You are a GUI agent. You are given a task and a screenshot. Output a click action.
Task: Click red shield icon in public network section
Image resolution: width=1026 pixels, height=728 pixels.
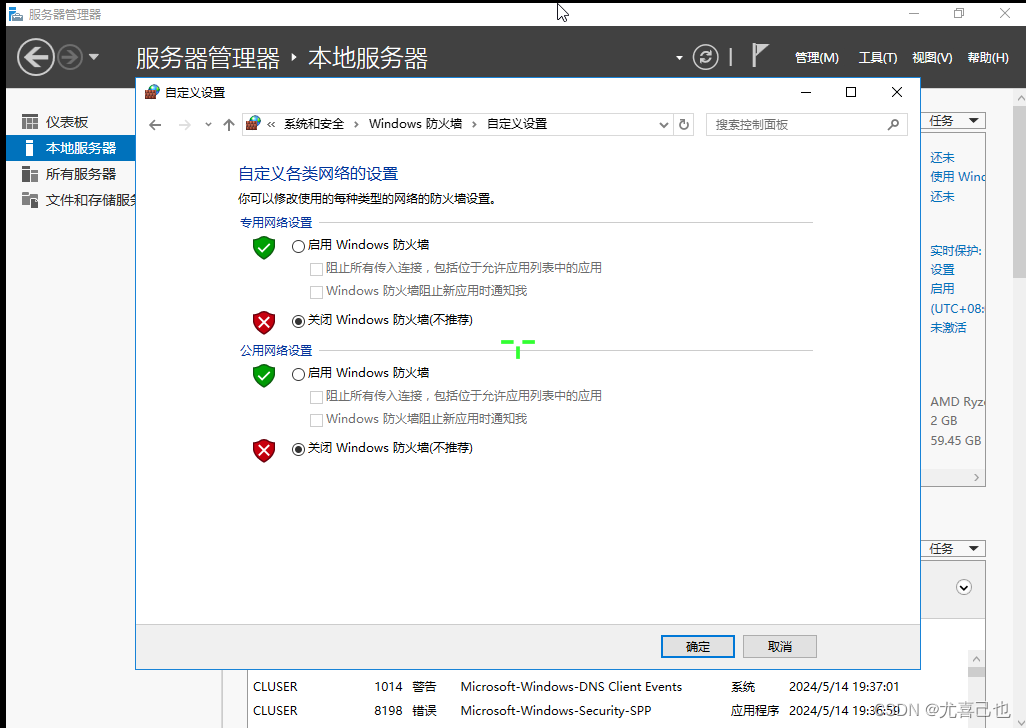[264, 451]
